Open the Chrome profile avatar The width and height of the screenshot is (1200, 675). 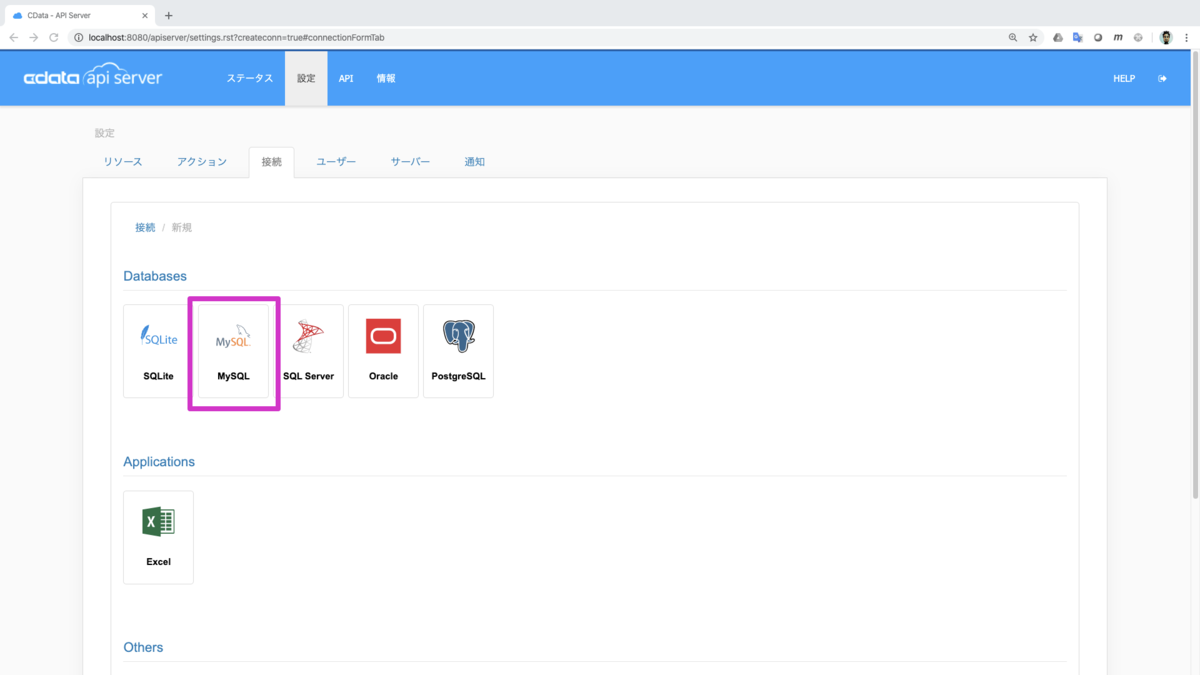pyautogui.click(x=1166, y=37)
